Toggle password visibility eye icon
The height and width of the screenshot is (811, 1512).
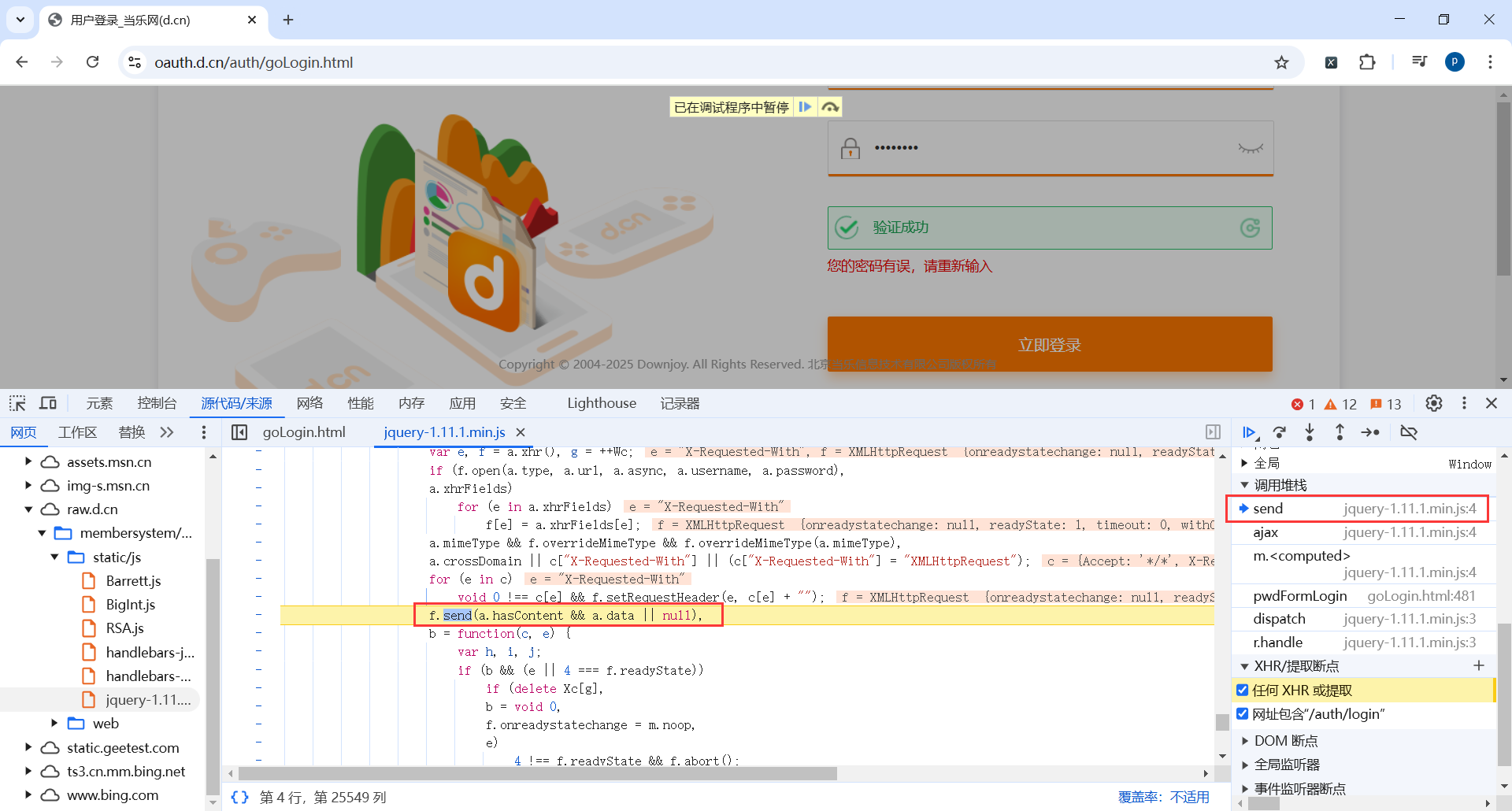(x=1250, y=148)
